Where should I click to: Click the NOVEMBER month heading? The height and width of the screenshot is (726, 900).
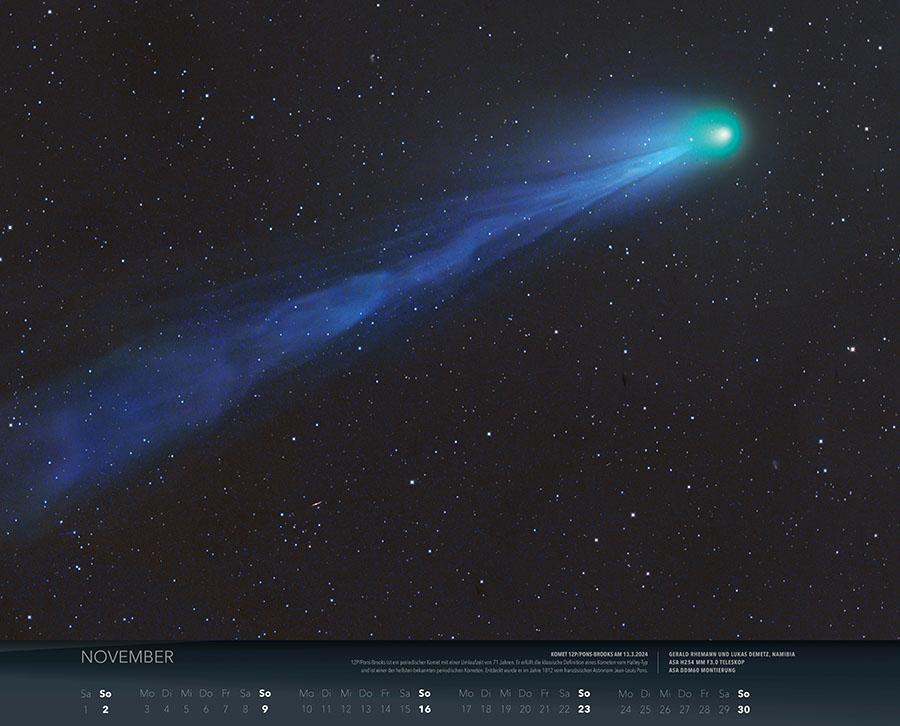pyautogui.click(x=127, y=657)
